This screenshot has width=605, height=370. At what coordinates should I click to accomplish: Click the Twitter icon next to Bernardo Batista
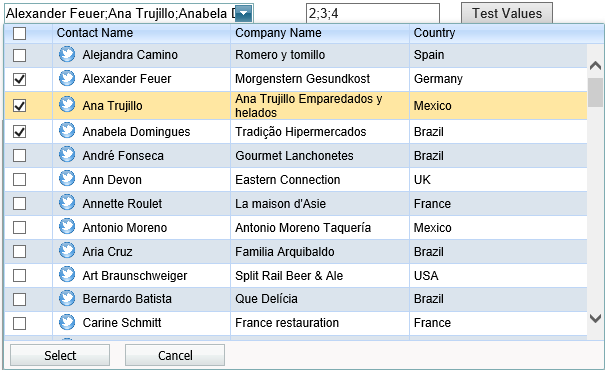[x=67, y=298]
